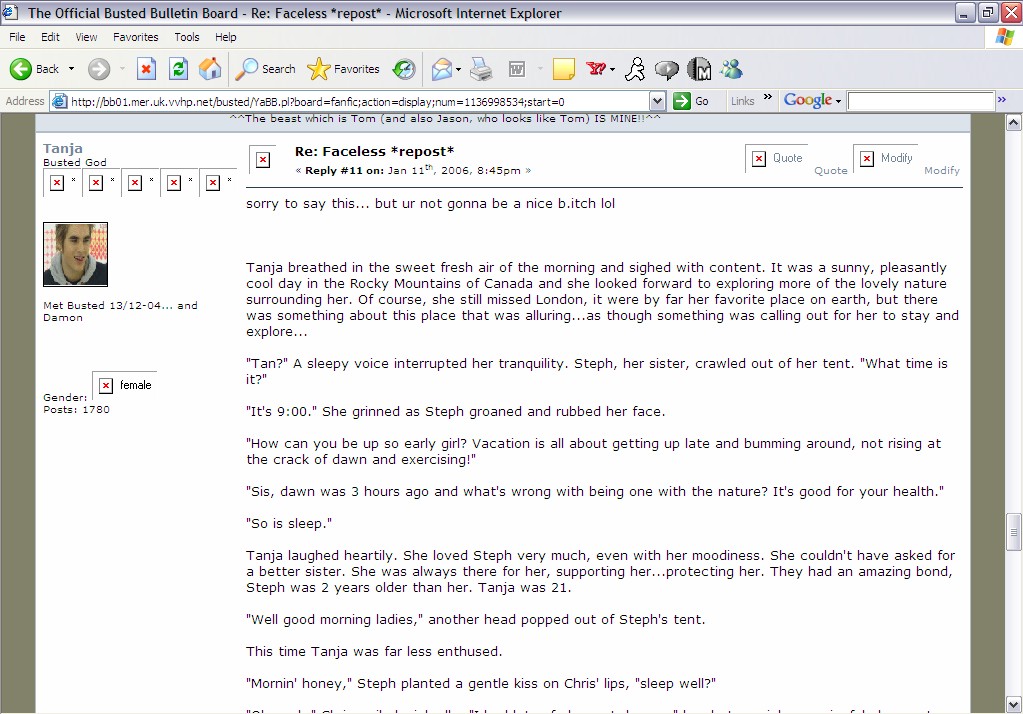This screenshot has width=1023, height=714.
Task: Open the Favorites star panel
Action: click(344, 69)
